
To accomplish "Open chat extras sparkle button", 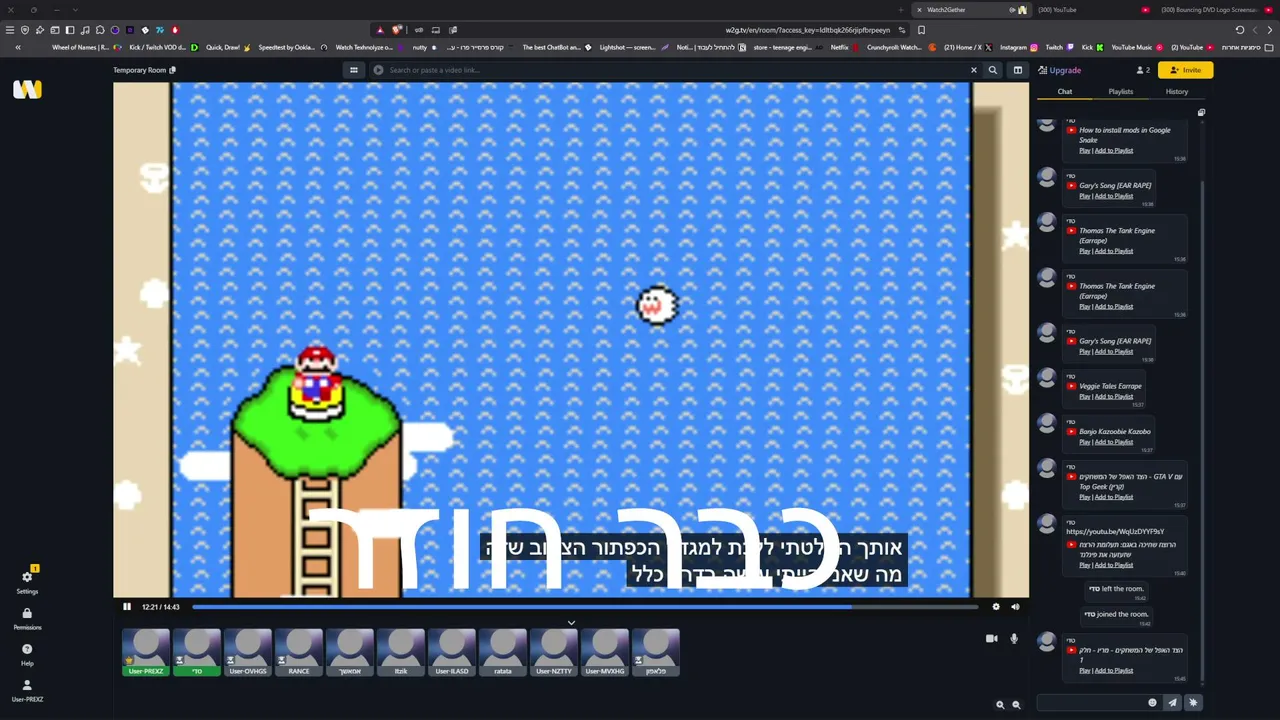I will [1193, 703].
